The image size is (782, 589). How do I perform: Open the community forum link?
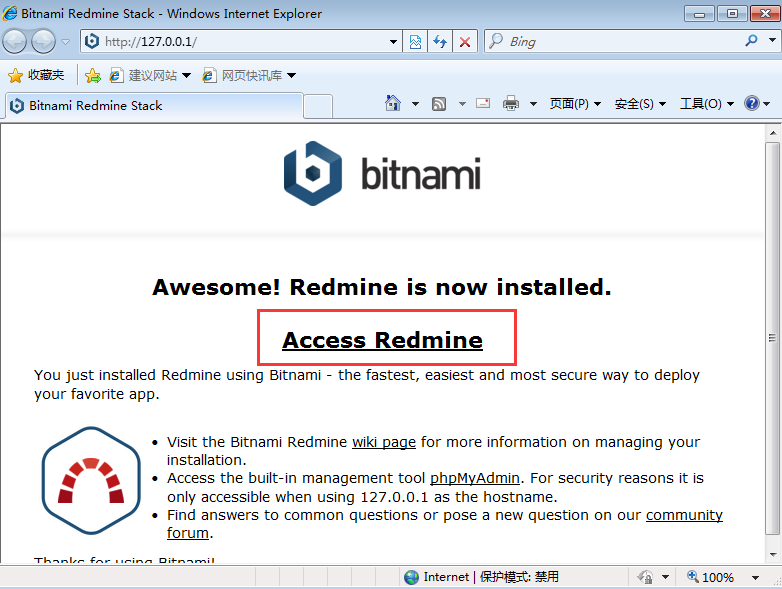point(684,515)
